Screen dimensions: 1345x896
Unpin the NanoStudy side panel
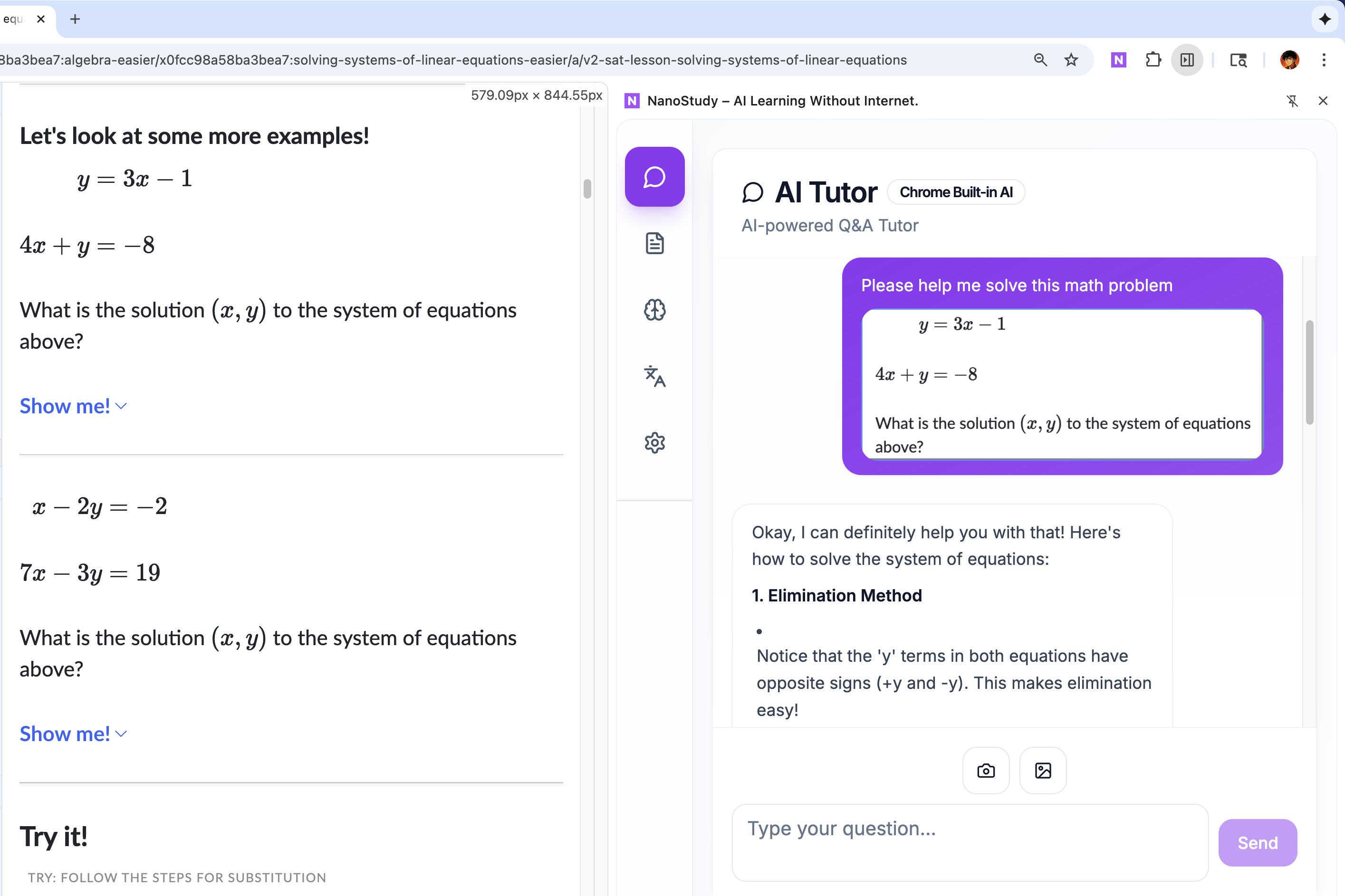(x=1292, y=101)
